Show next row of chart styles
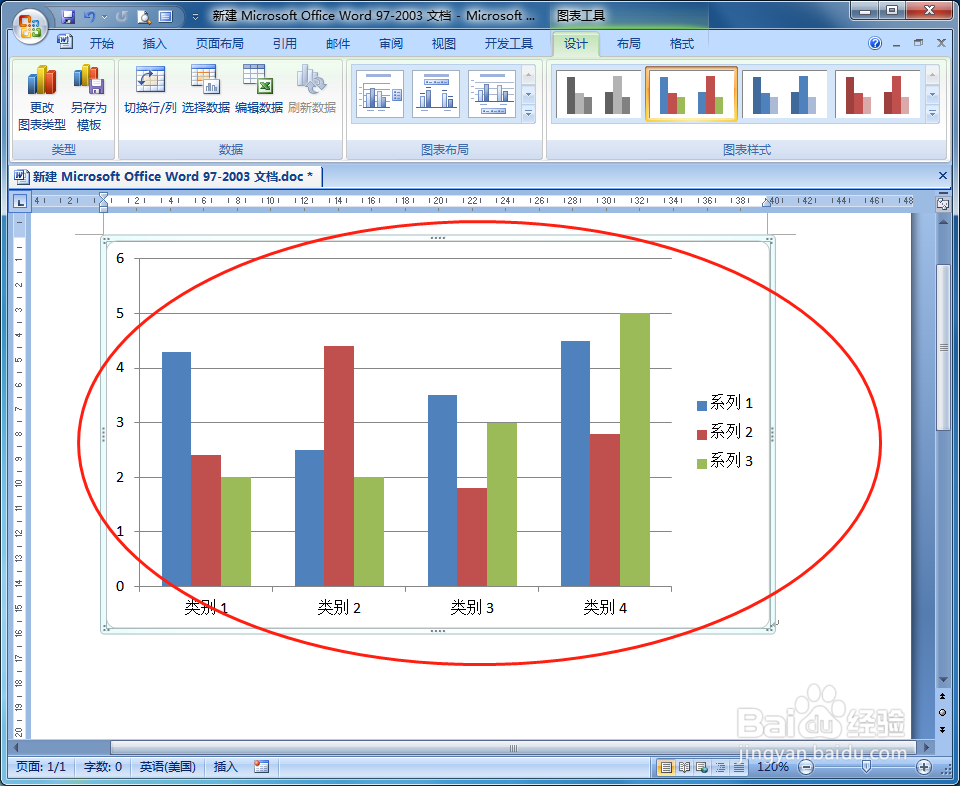The image size is (960, 786). pos(932,95)
